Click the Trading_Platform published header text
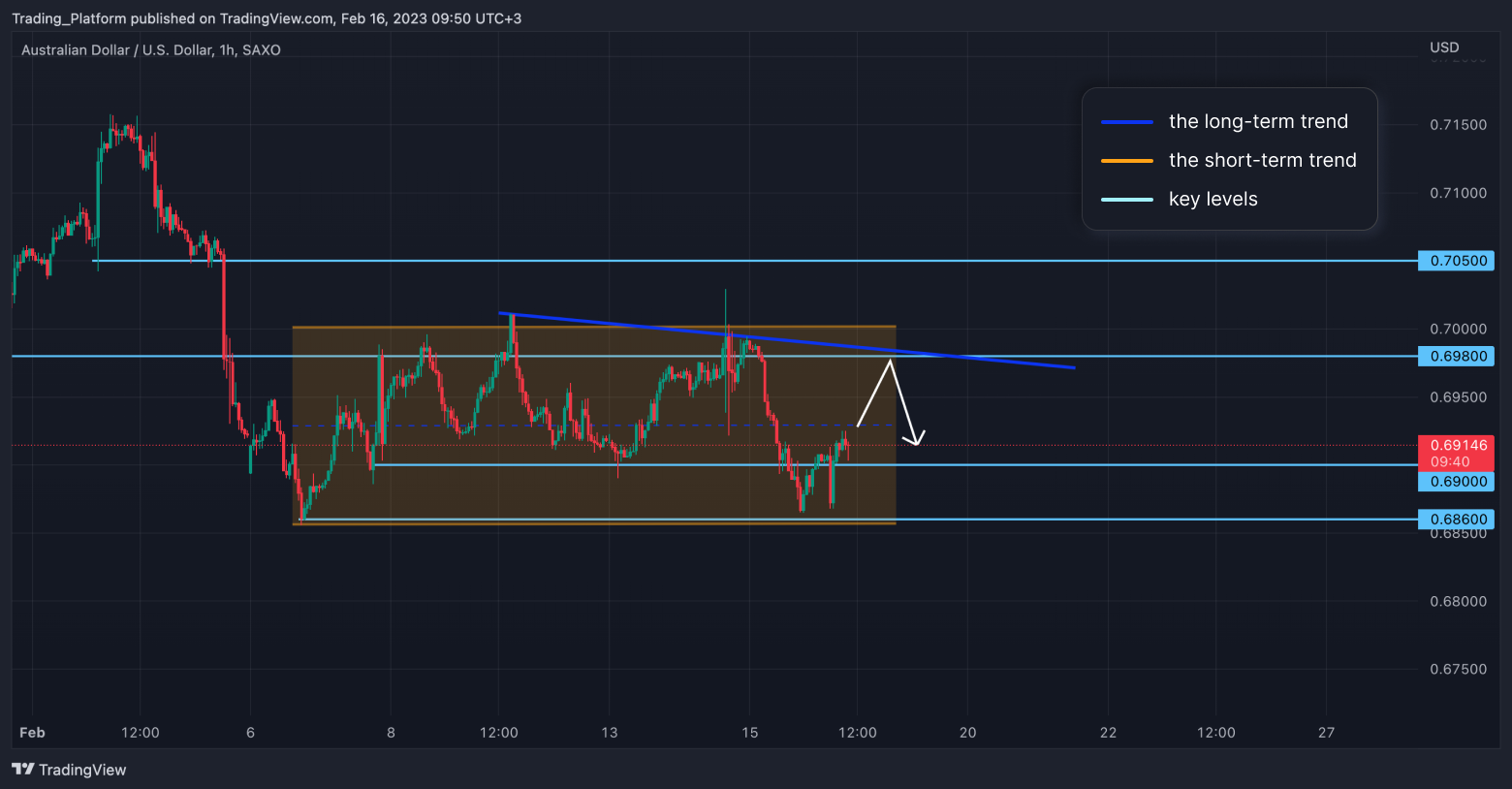Image resolution: width=1512 pixels, height=789 pixels. coord(267,18)
